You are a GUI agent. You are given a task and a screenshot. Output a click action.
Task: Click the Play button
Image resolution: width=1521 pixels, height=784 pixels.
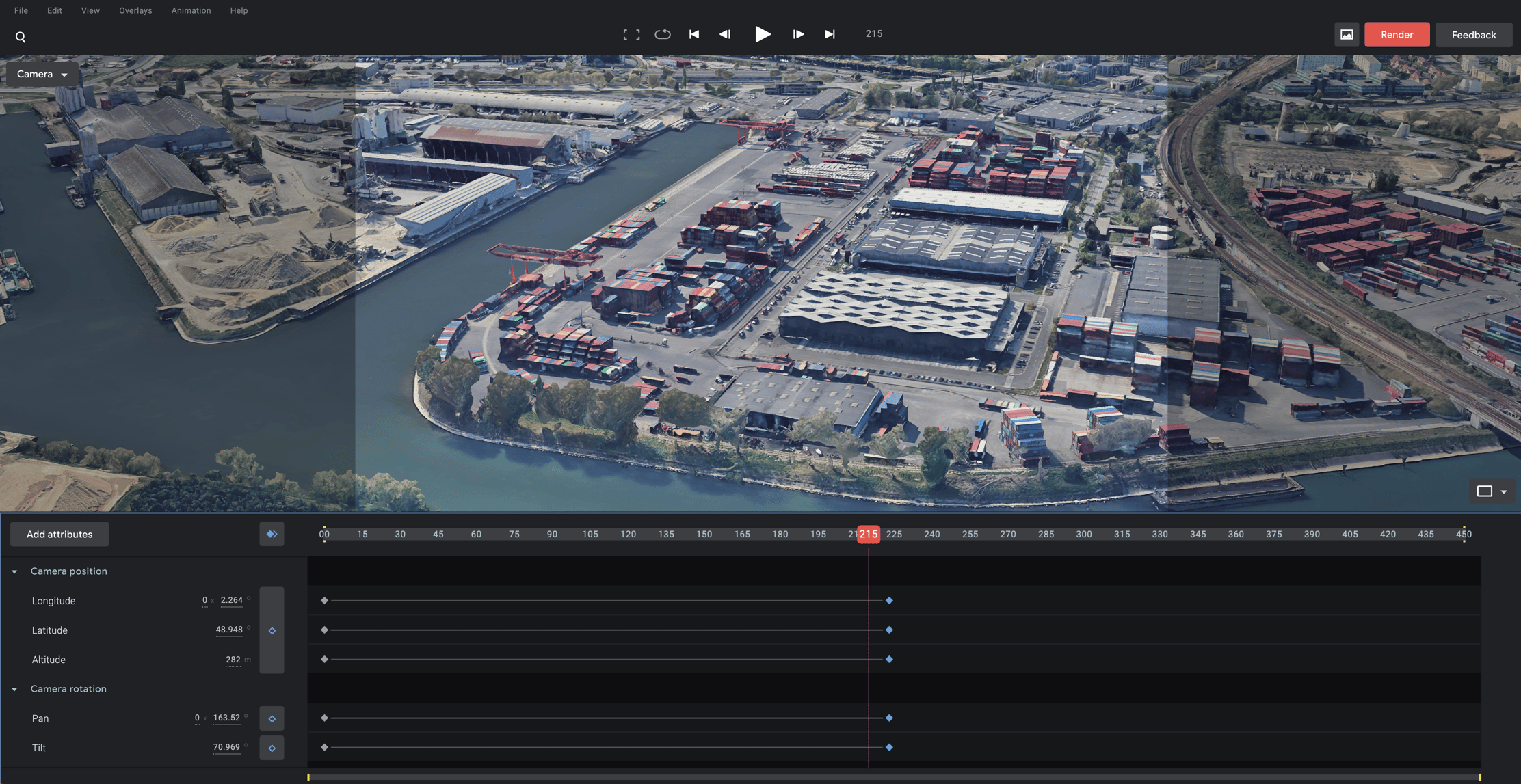(763, 33)
